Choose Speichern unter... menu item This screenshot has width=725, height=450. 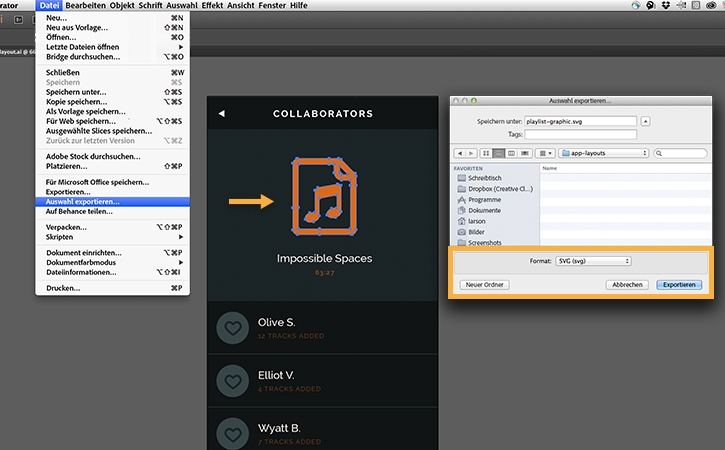112,92
